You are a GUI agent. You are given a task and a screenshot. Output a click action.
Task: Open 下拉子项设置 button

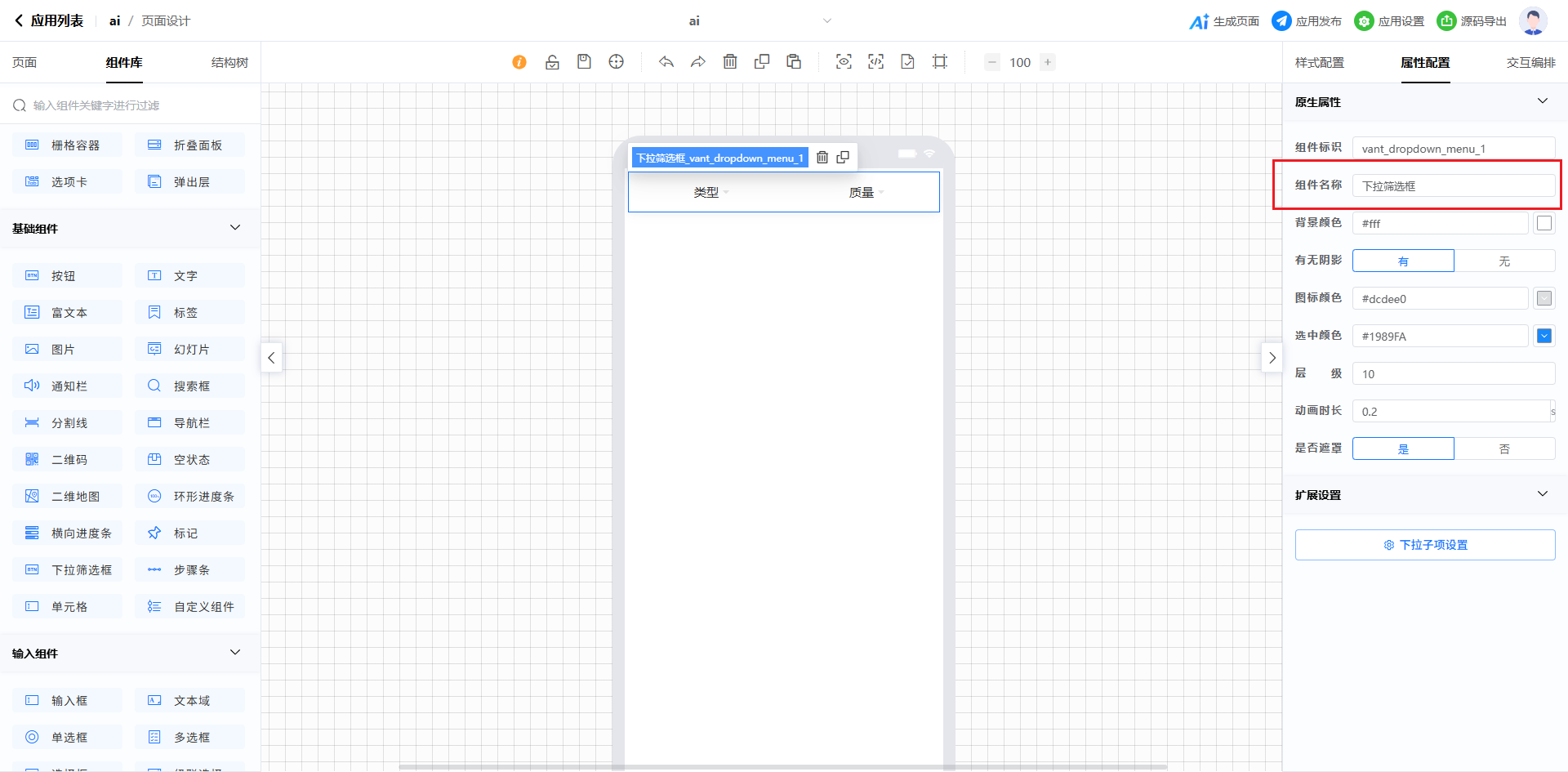1425,545
